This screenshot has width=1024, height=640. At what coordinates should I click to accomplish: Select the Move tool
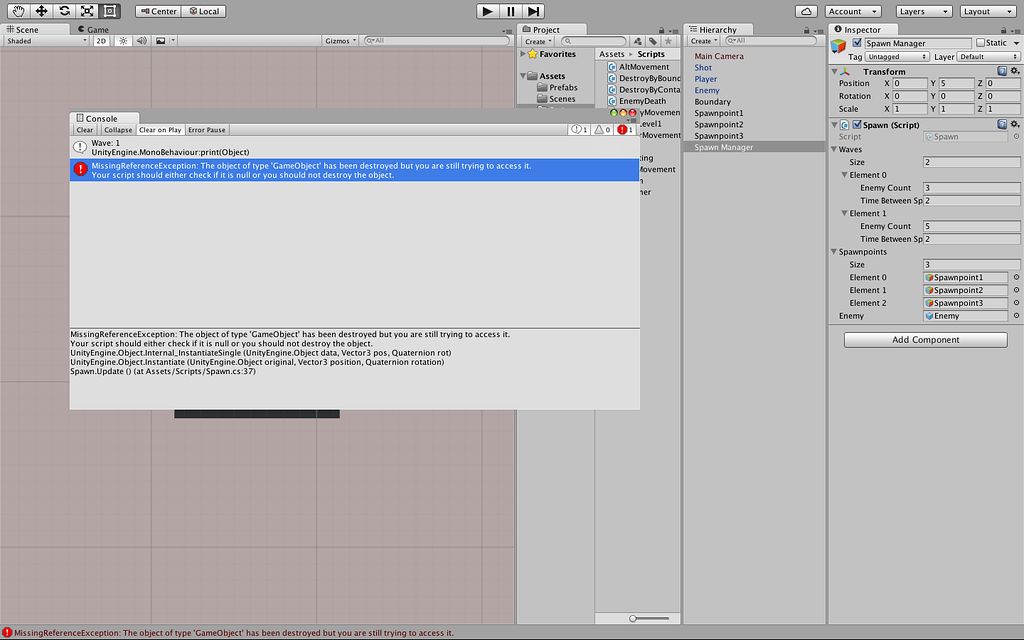pos(40,11)
